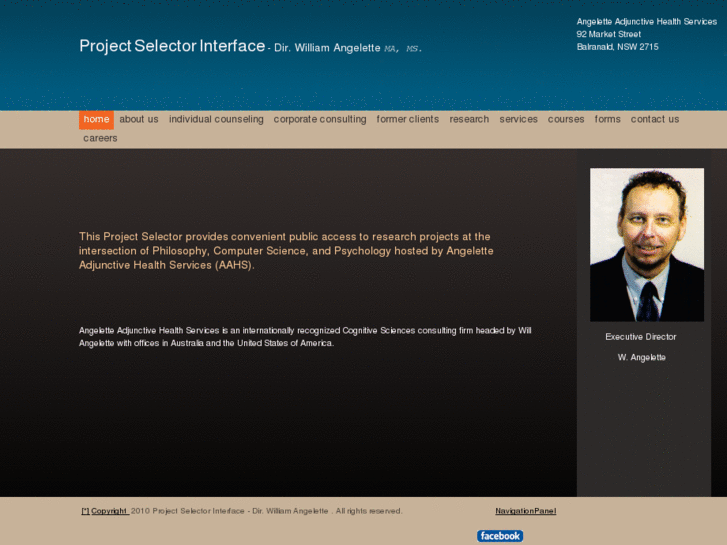Click the Project Selector Interface title
Screen dimensions: 727x545
click(x=172, y=46)
